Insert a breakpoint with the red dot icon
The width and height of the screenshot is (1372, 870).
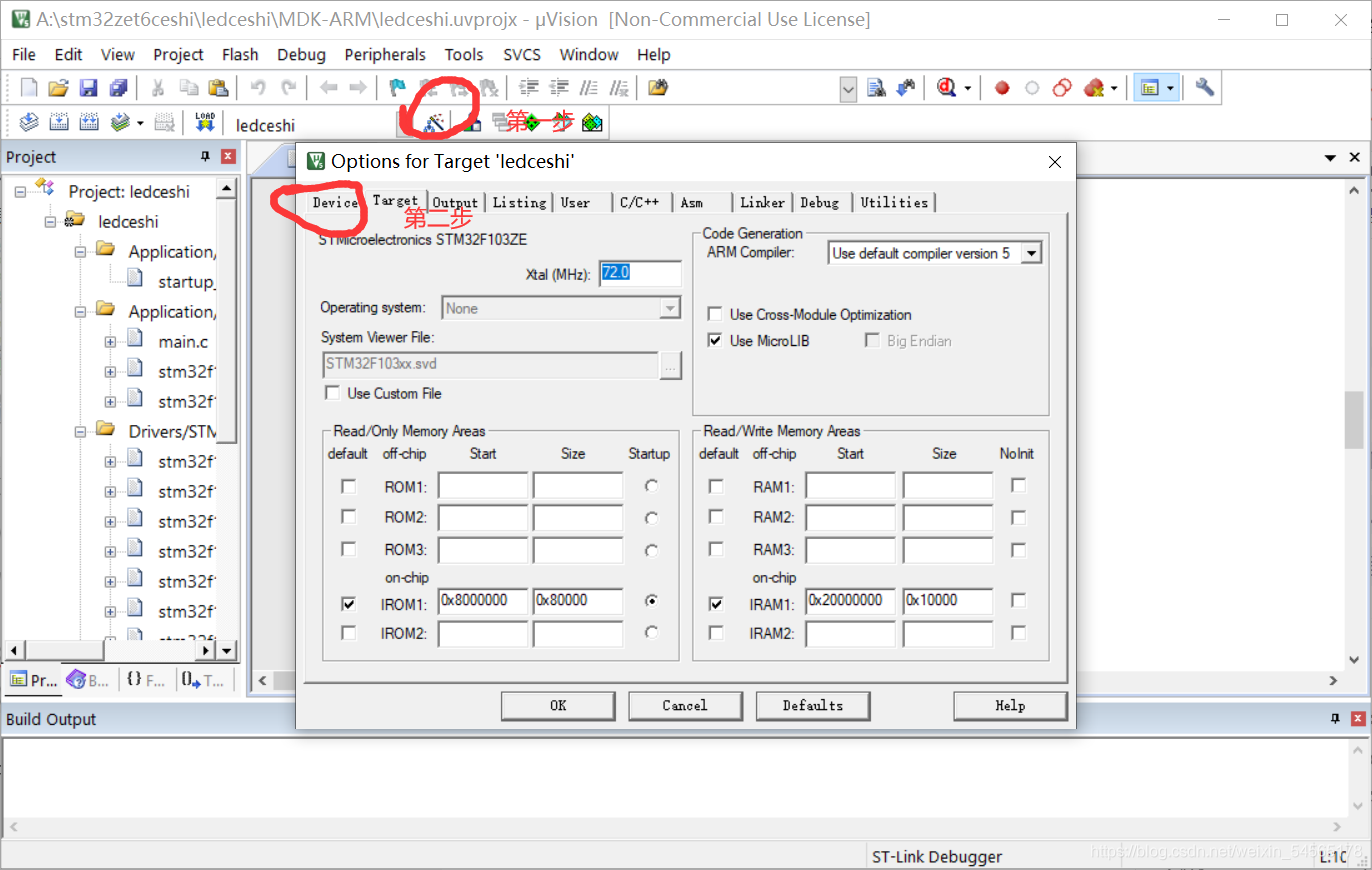[x=1002, y=88]
